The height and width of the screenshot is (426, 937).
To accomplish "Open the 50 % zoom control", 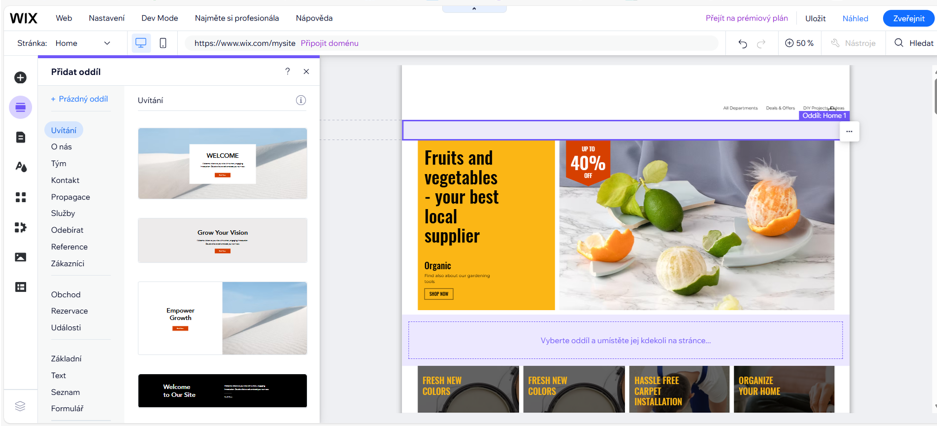I will [799, 44].
